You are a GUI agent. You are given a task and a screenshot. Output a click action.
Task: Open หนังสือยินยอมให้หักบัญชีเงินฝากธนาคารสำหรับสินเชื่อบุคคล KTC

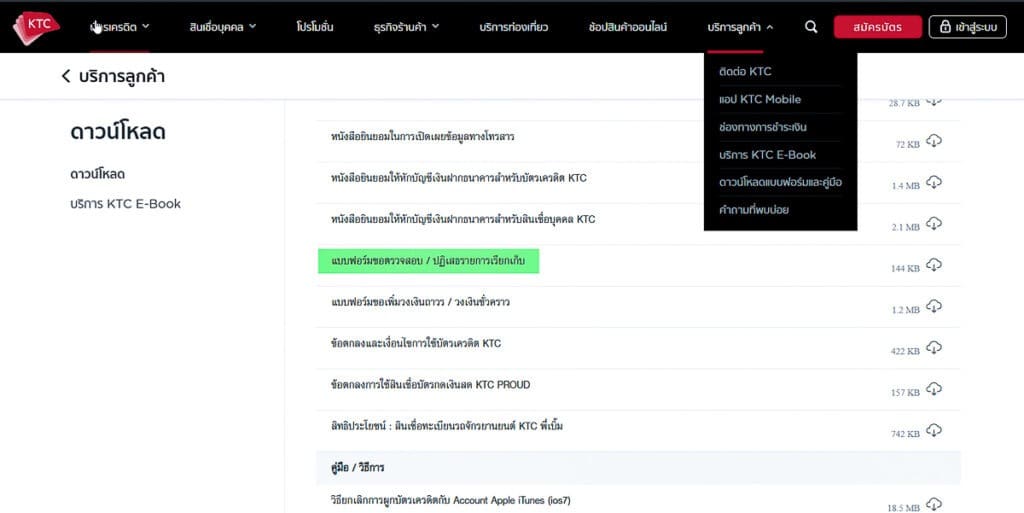[463, 219]
